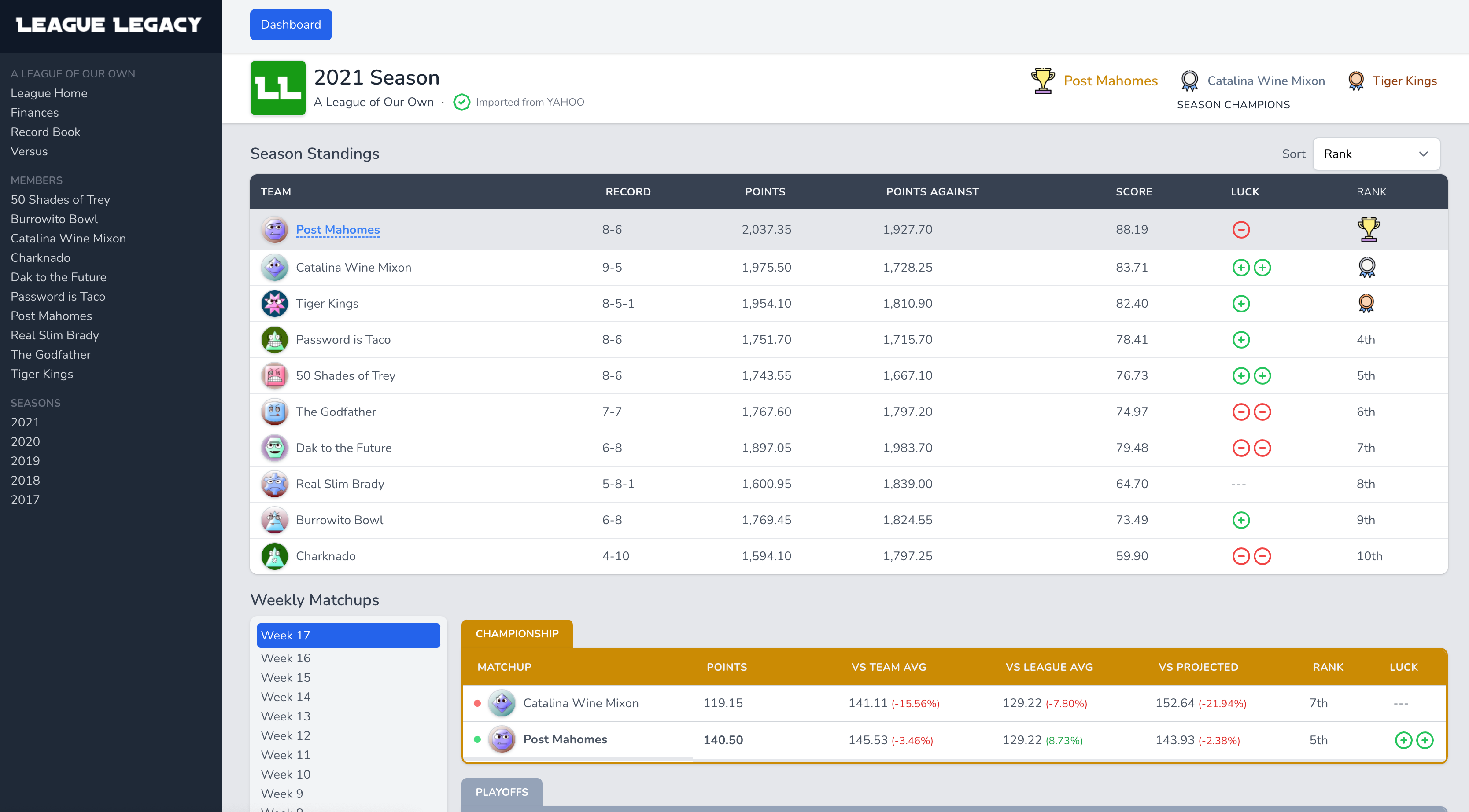This screenshot has width=1469, height=812.
Task: Click The Godfather avatar
Action: (x=275, y=412)
